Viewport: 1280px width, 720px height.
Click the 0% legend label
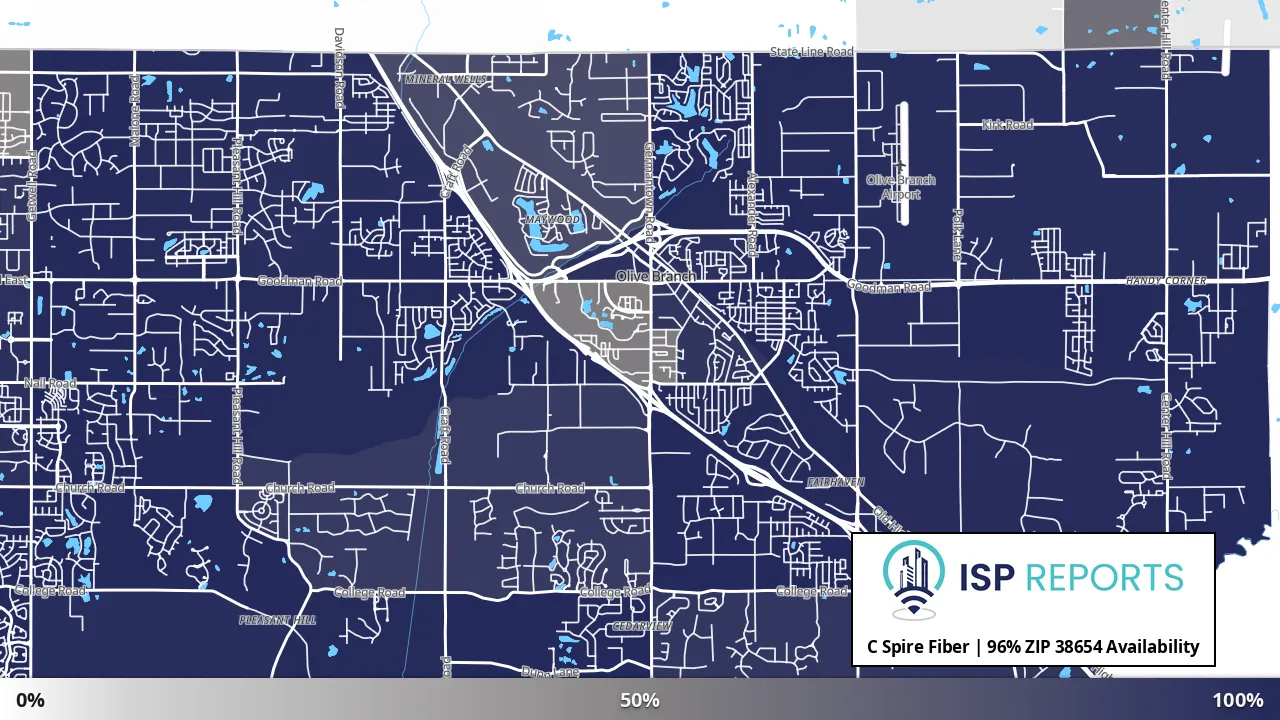pyautogui.click(x=30, y=700)
